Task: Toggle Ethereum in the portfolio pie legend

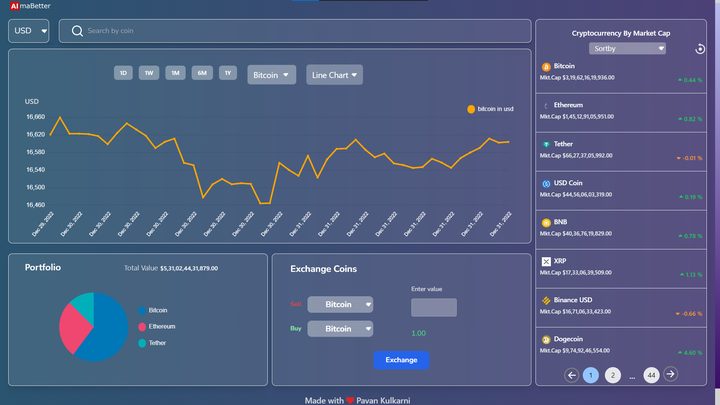Action: (x=156, y=326)
